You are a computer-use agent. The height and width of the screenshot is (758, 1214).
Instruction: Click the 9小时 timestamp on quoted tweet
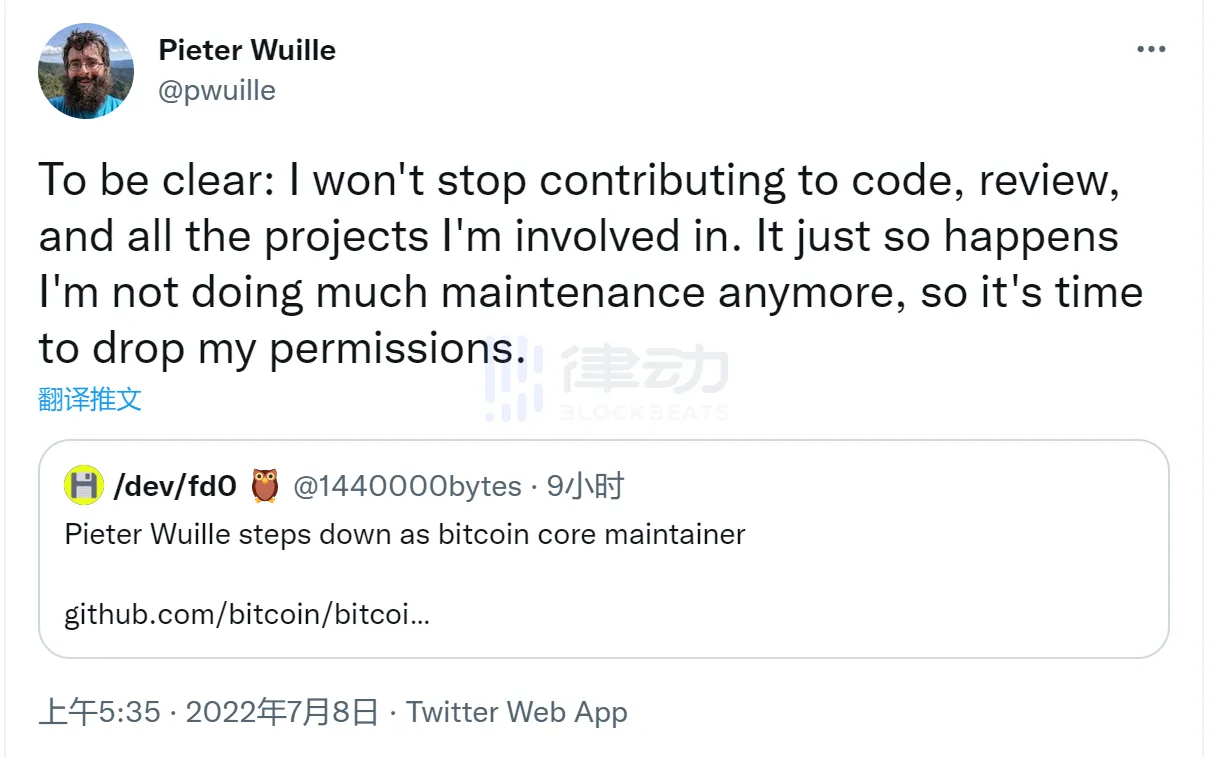[585, 485]
